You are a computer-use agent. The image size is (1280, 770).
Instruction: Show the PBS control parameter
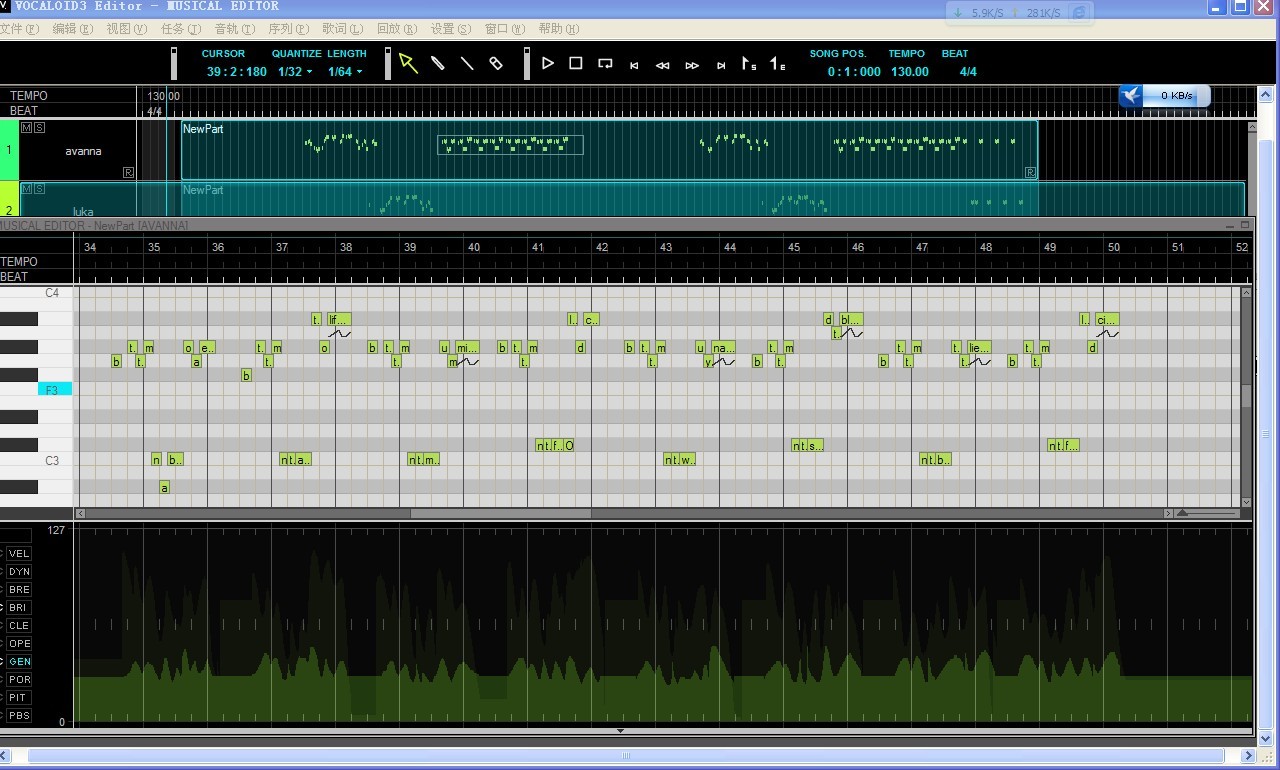coord(19,715)
